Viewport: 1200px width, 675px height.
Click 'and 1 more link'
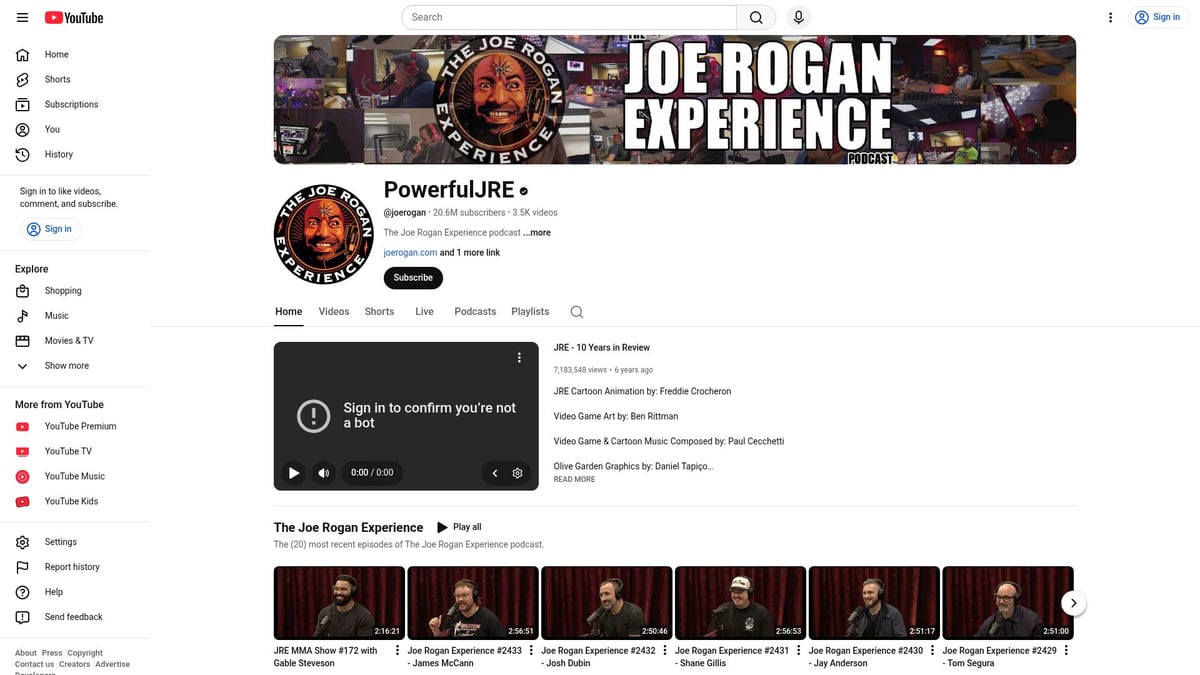(470, 253)
